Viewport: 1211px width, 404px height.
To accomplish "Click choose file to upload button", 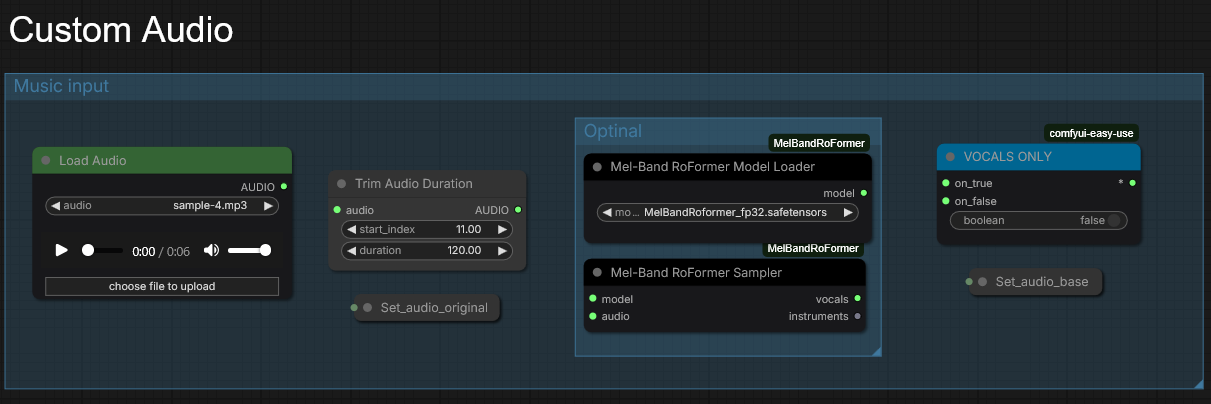I will [x=162, y=286].
